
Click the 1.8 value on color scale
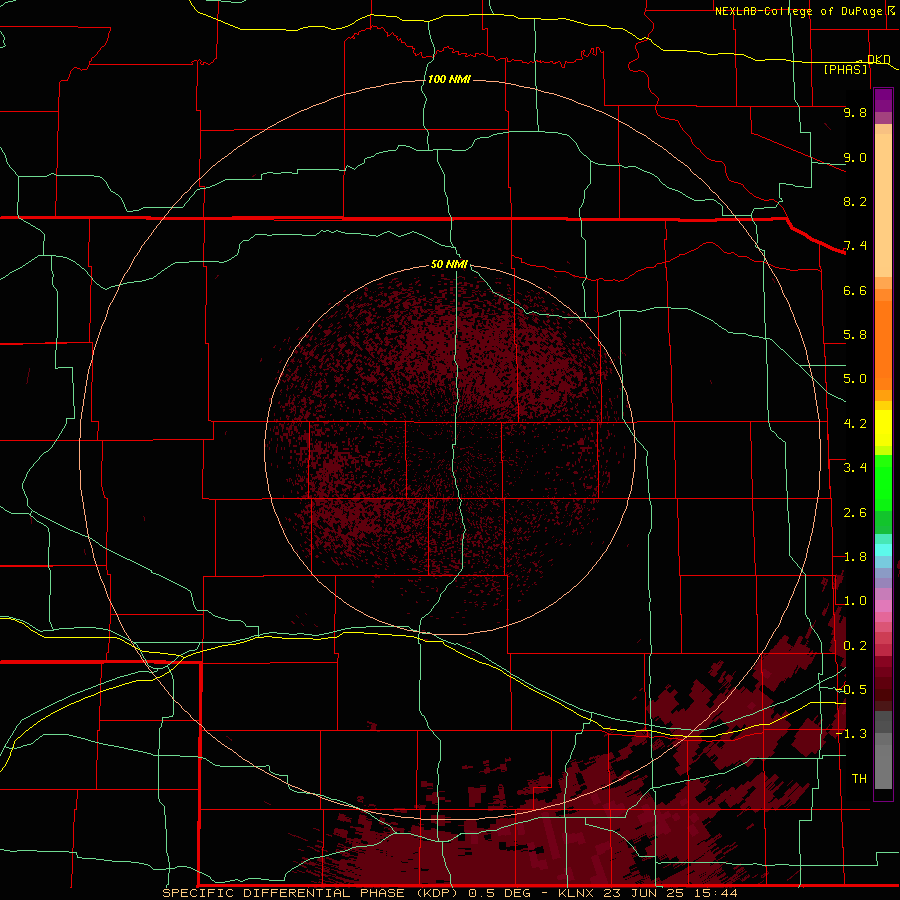[855, 557]
